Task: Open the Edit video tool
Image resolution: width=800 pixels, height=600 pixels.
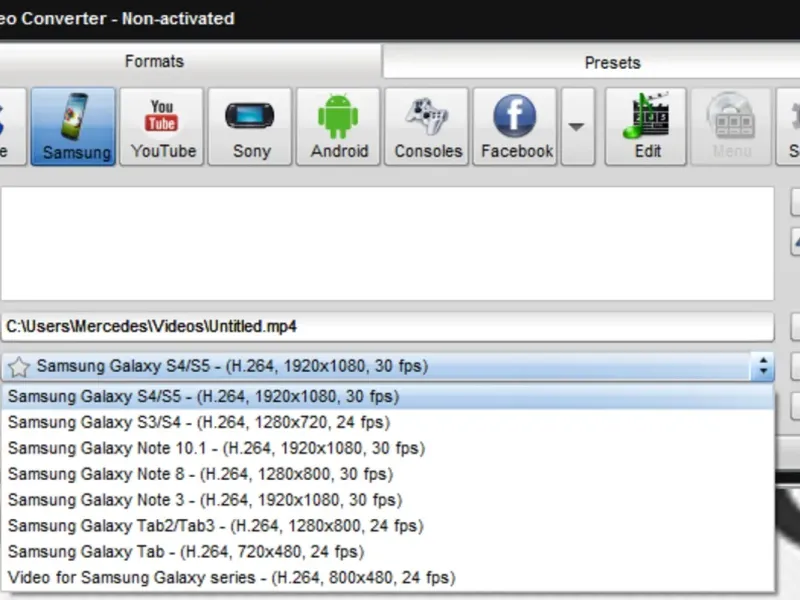Action: pos(646,126)
